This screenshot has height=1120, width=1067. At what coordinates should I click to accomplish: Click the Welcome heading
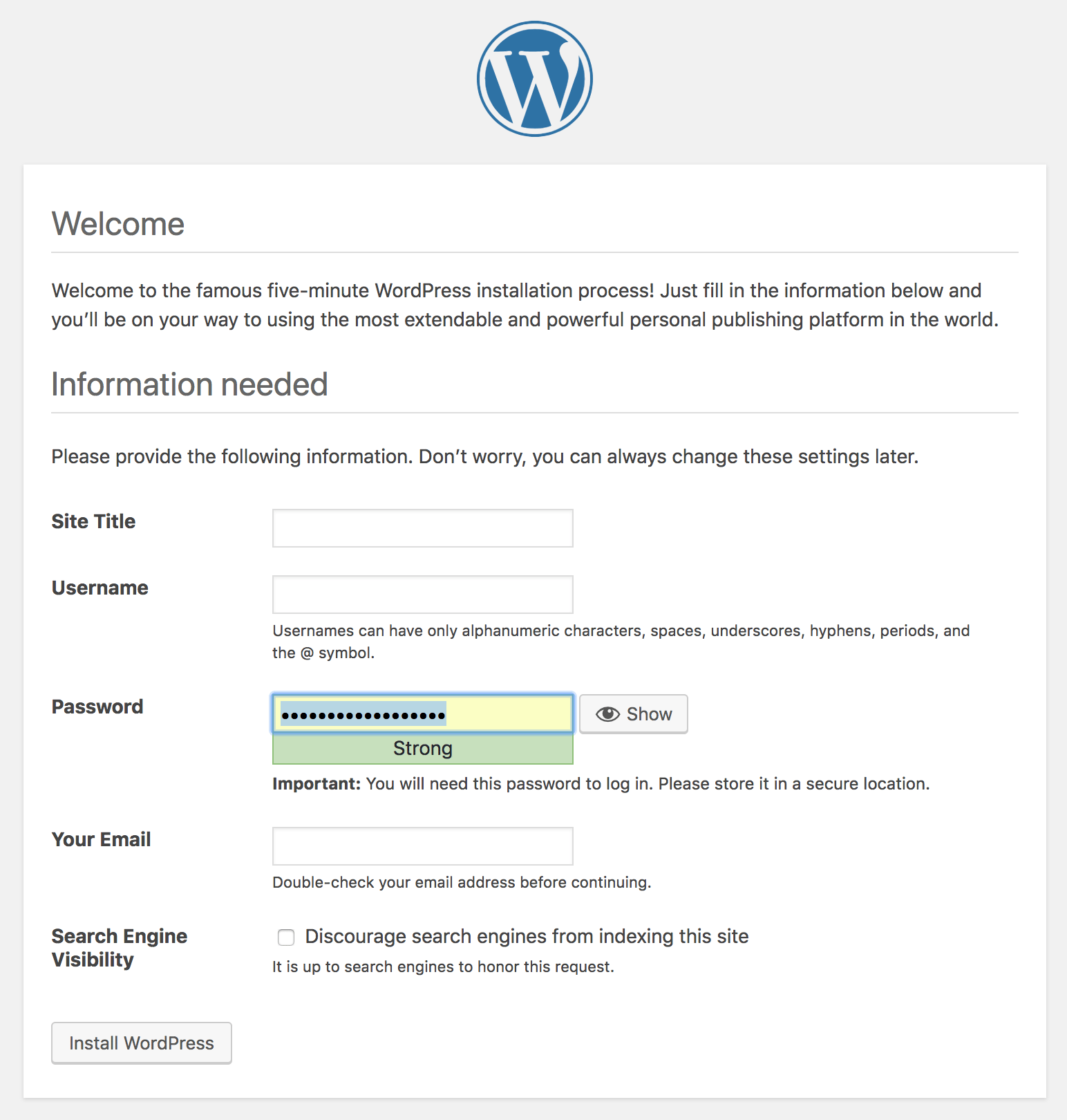tap(118, 224)
